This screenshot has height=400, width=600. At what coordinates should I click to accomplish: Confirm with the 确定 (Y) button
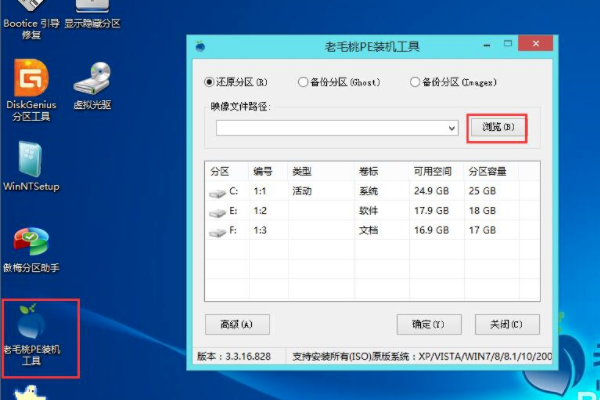429,325
